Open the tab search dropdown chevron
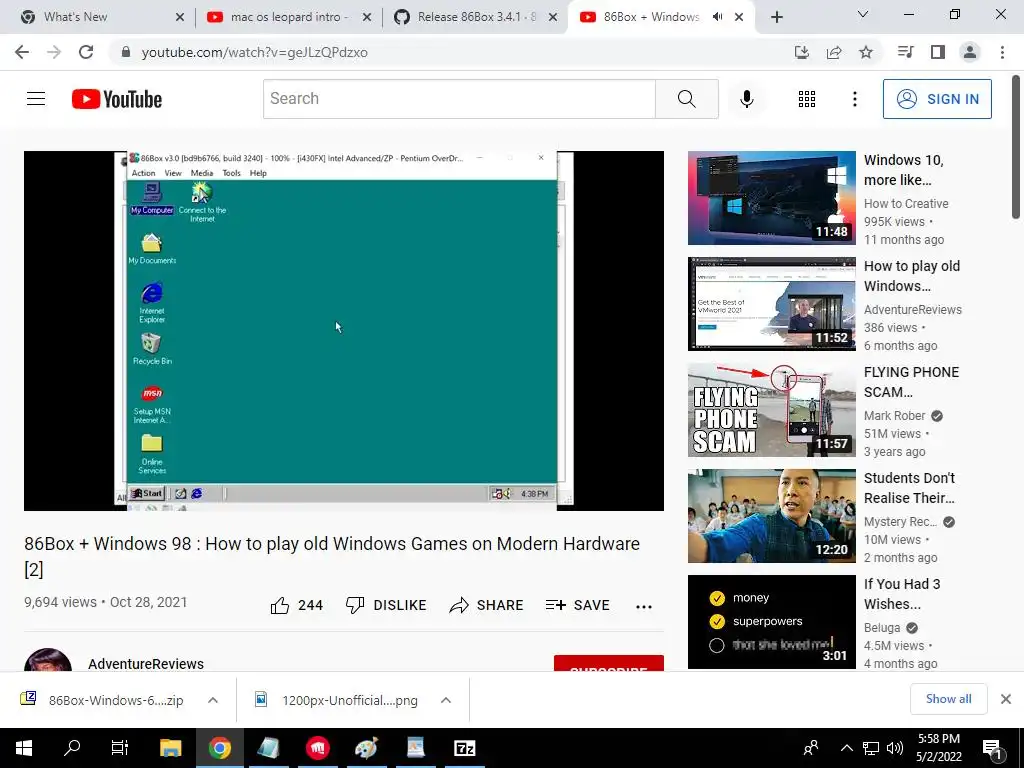Screen dimensions: 1024x768 pos(863,14)
